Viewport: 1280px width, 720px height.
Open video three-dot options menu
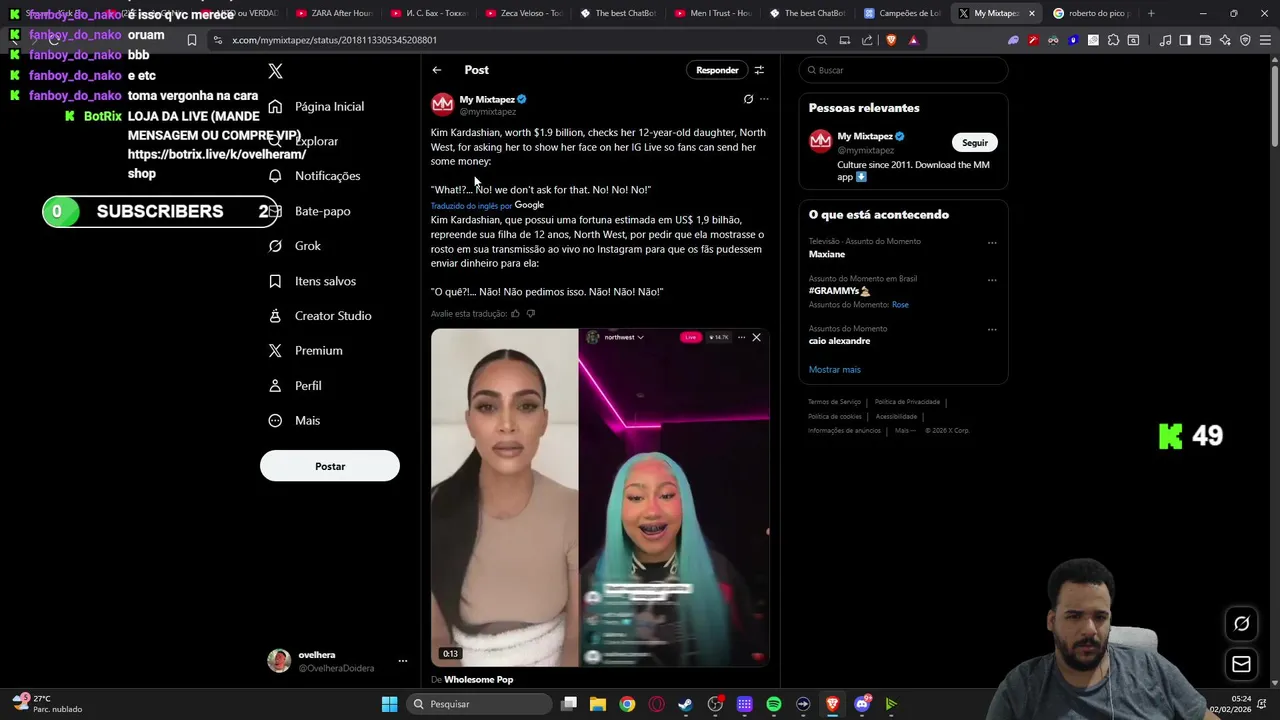point(741,337)
